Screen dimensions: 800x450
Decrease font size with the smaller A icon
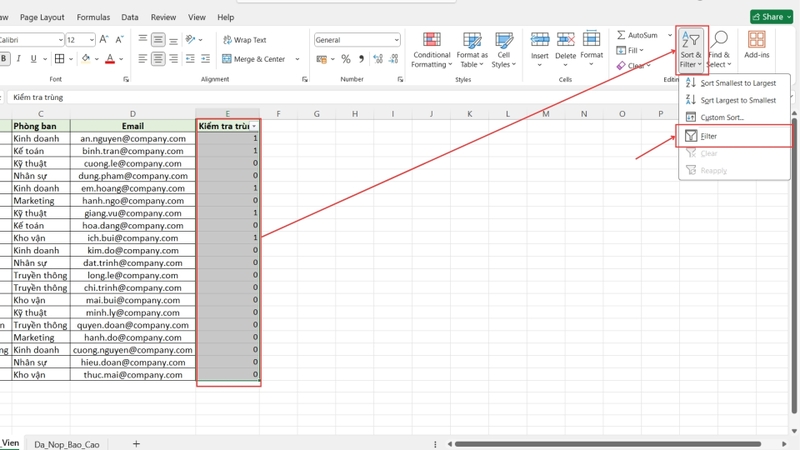pyautogui.click(x=119, y=39)
